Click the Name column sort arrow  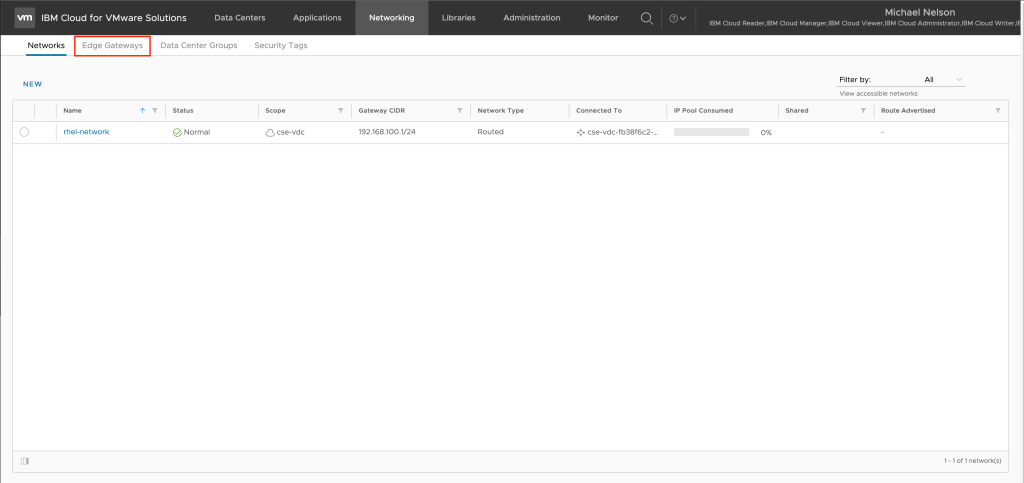tap(142, 110)
